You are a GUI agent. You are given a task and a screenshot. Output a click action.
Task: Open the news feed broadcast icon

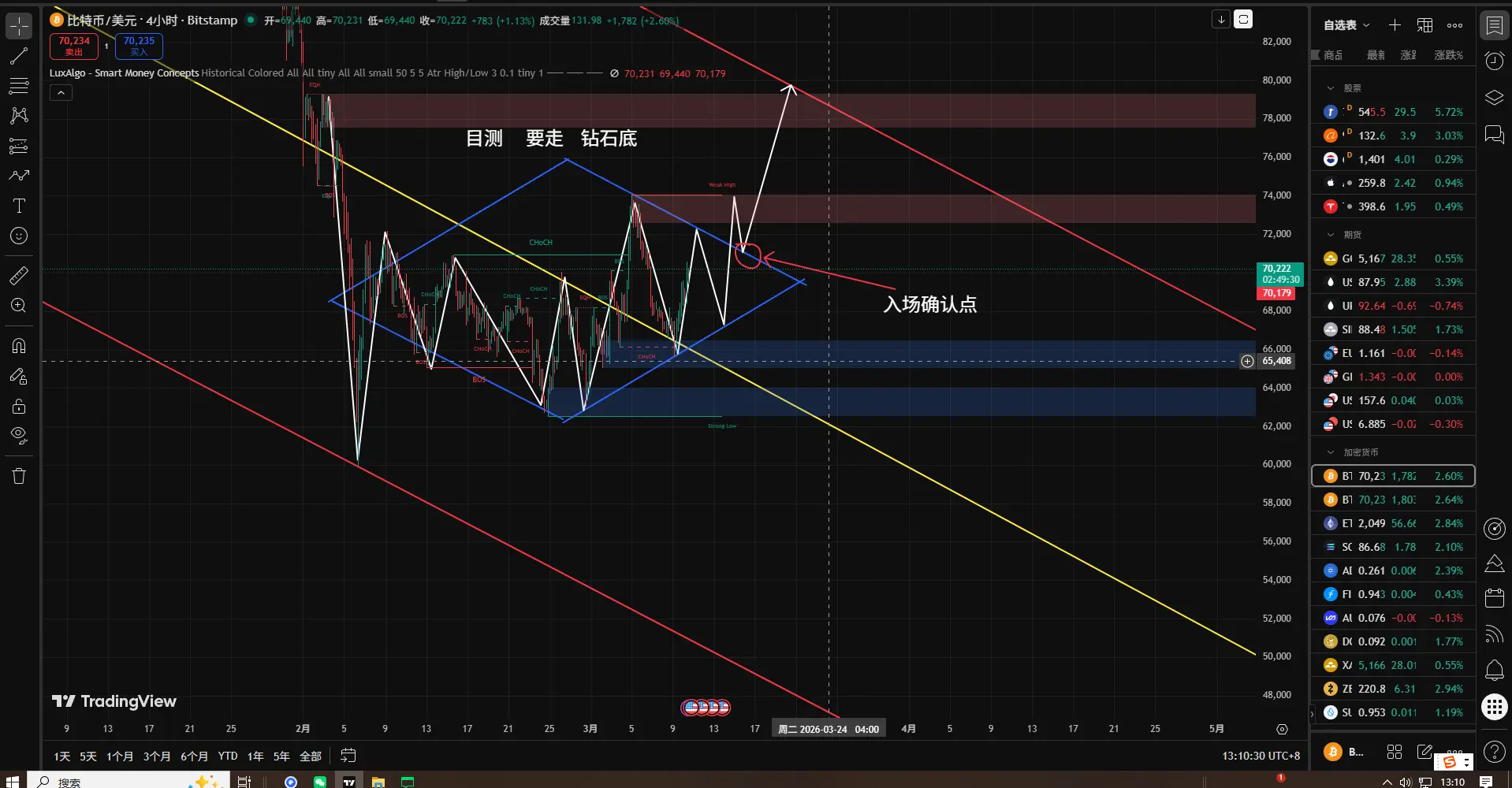click(x=1494, y=634)
